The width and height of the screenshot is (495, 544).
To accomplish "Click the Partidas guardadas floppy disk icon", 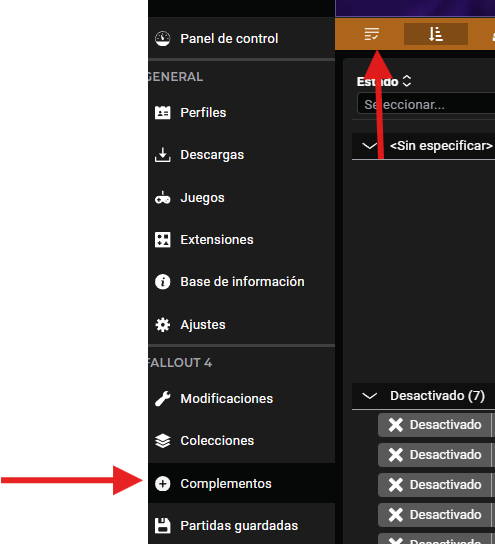I will click(x=162, y=526).
